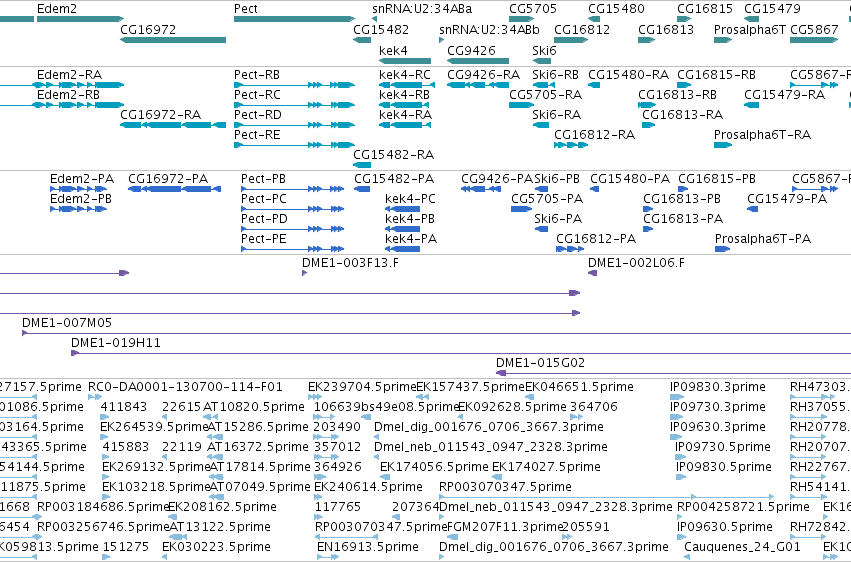Open transcript CG15482-RA
Screen dimensions: 851x562
click(x=362, y=165)
